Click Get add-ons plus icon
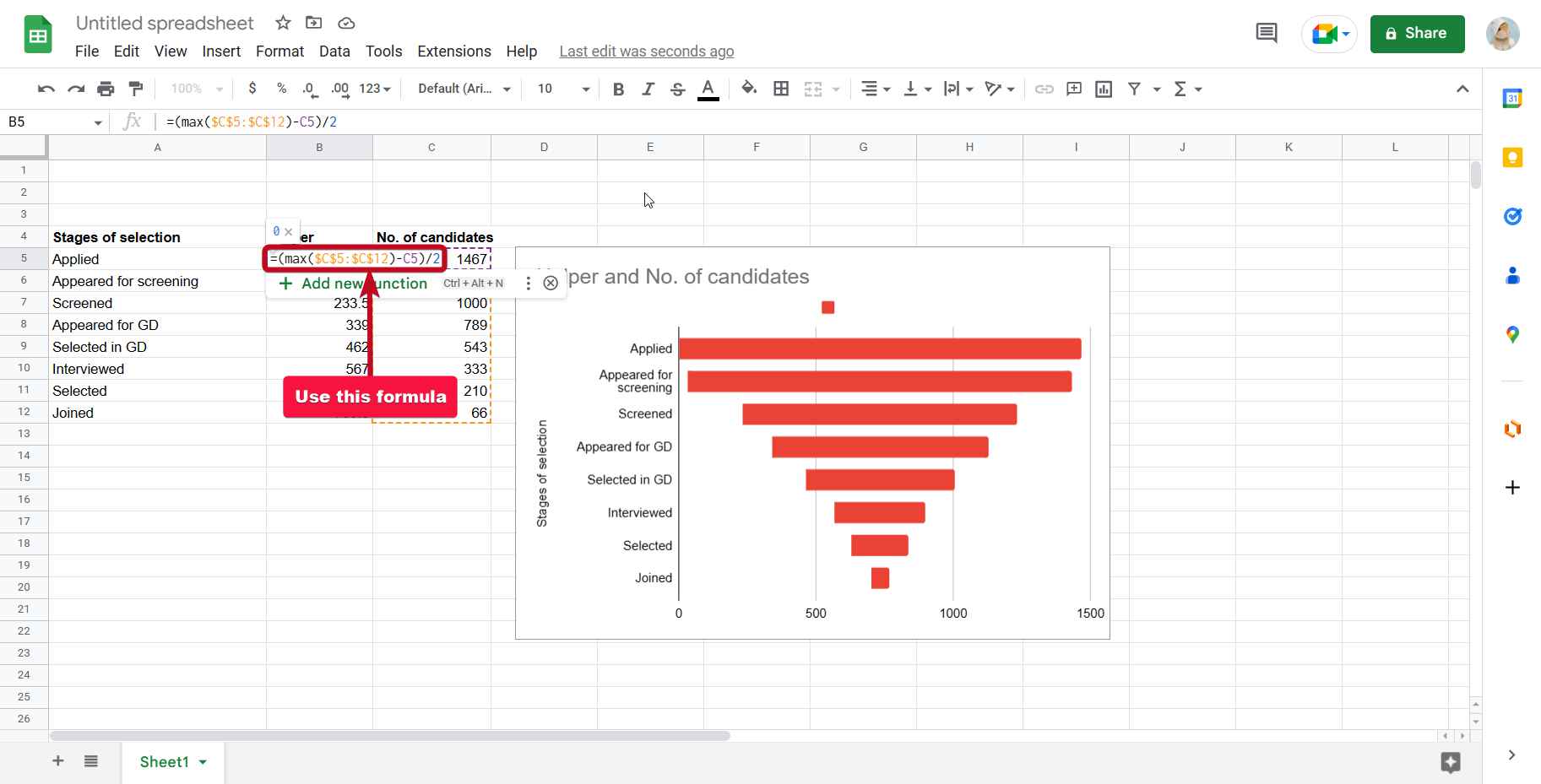Screen dimensions: 1541x784 (x=1512, y=488)
